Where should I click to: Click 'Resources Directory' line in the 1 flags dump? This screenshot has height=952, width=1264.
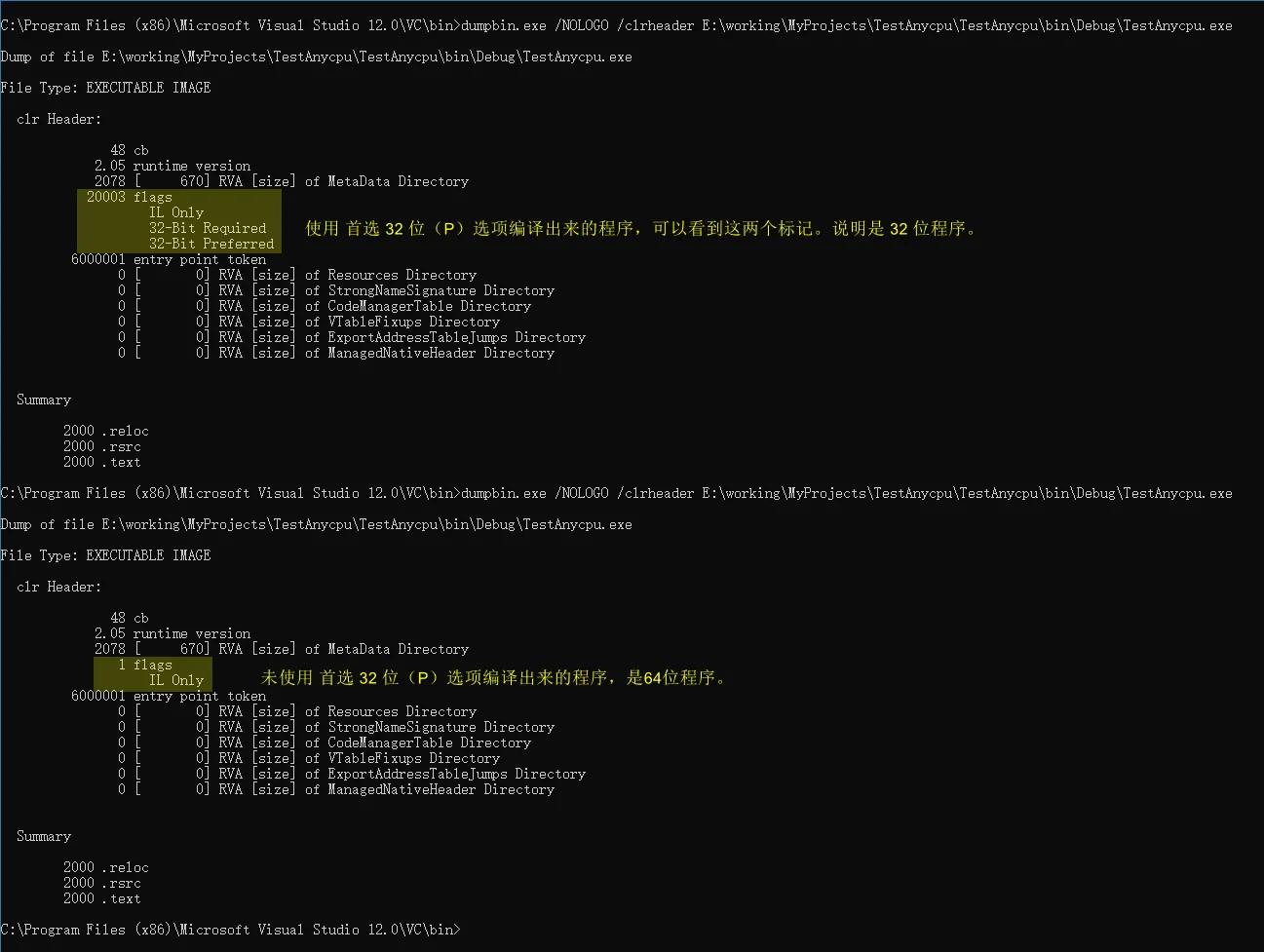click(296, 711)
